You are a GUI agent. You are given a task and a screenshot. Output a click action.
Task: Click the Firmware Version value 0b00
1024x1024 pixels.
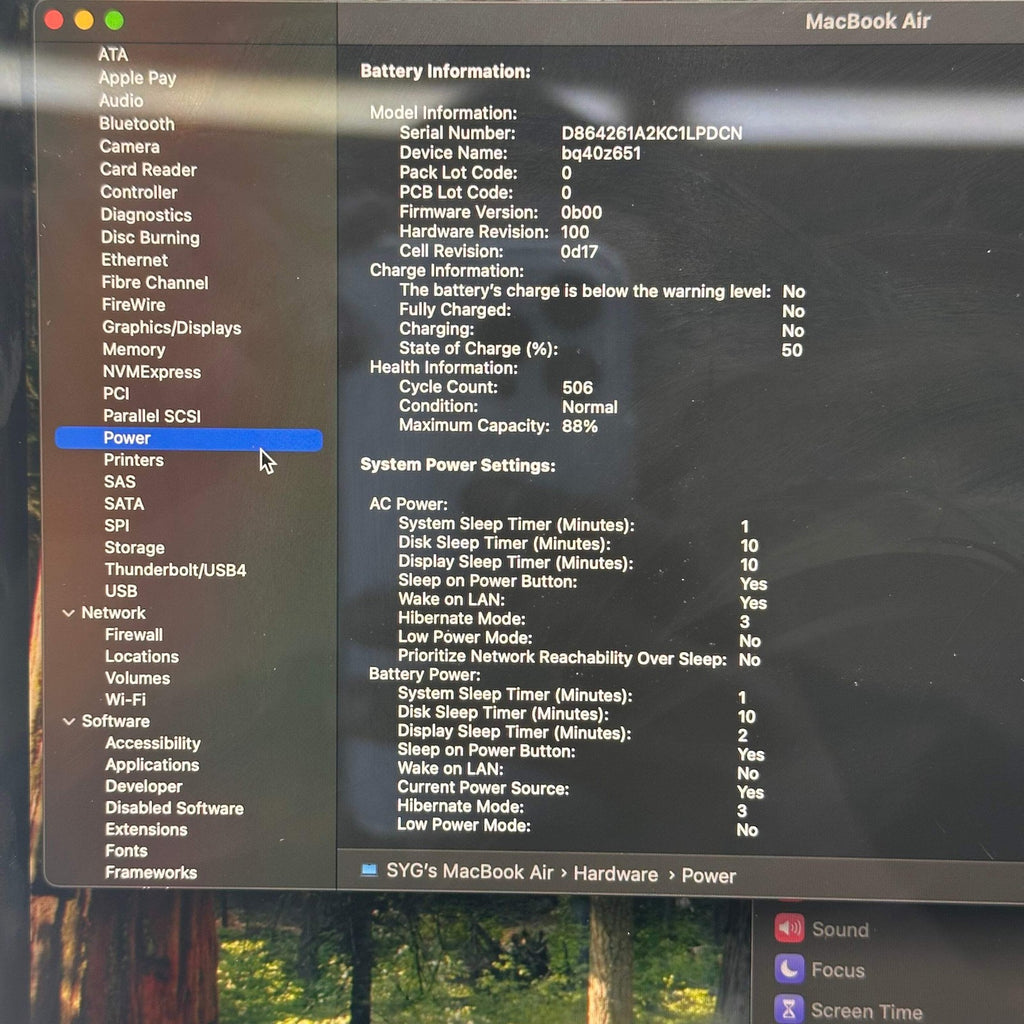tap(581, 212)
